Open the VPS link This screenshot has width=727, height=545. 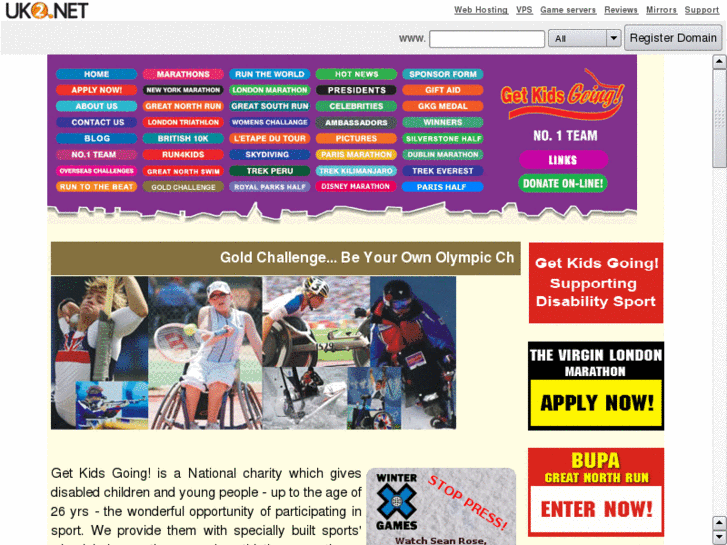pos(524,10)
